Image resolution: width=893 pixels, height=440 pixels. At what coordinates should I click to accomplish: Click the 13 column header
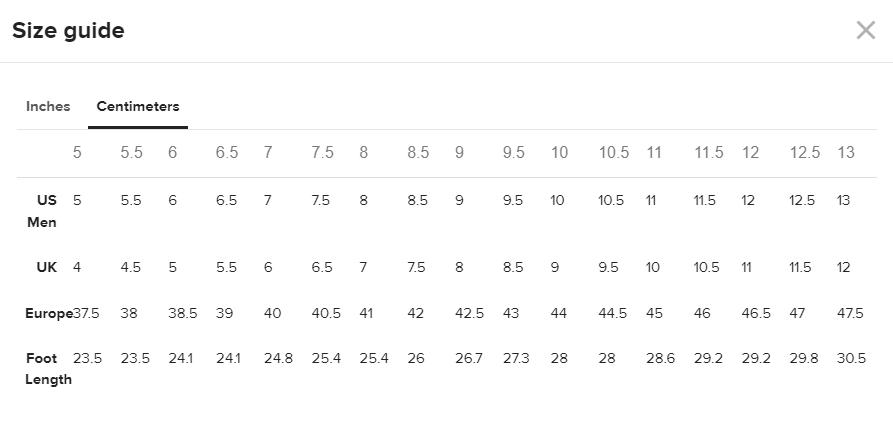[846, 153]
